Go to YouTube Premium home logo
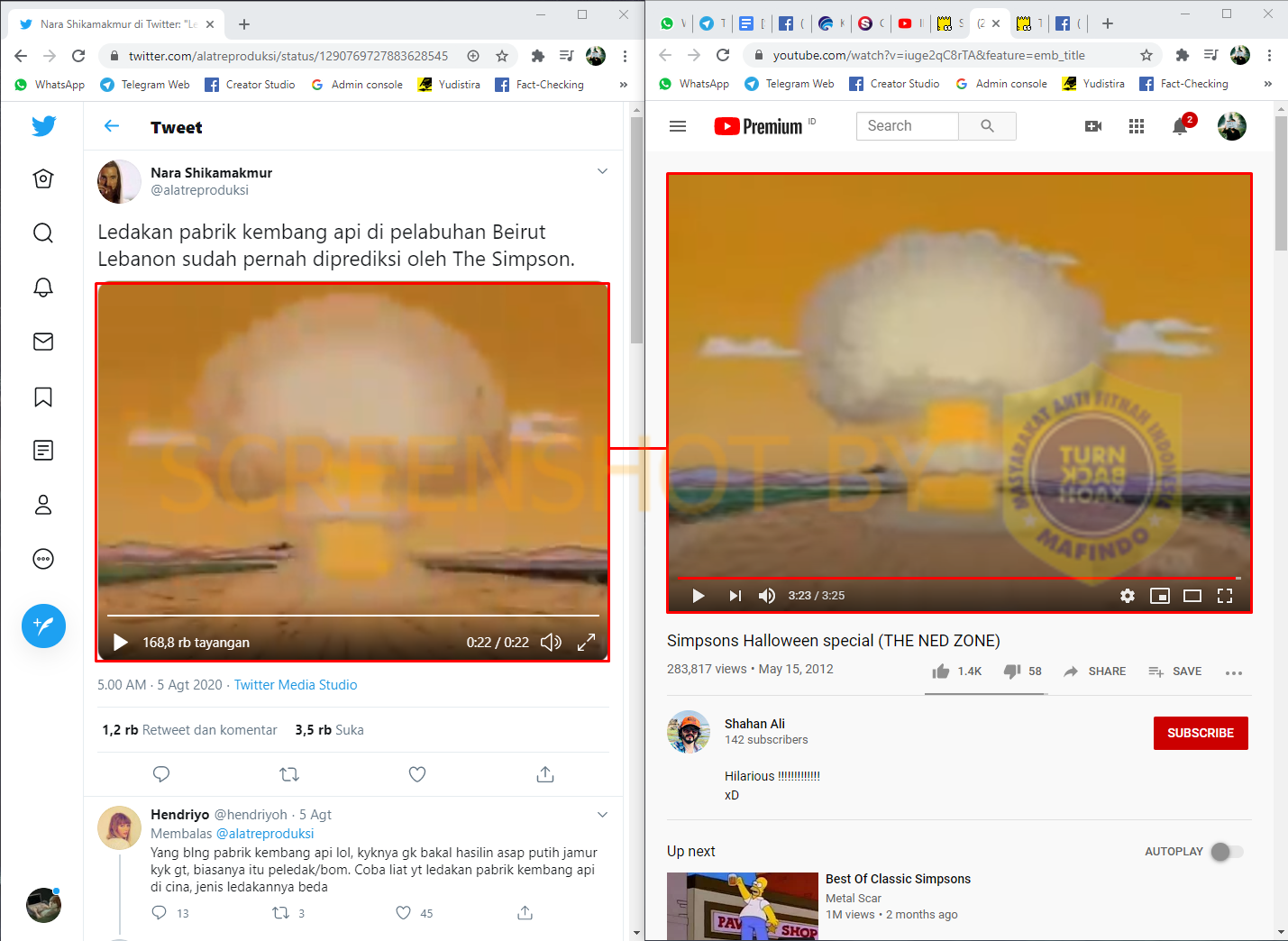The width and height of the screenshot is (1288, 941). [759, 126]
